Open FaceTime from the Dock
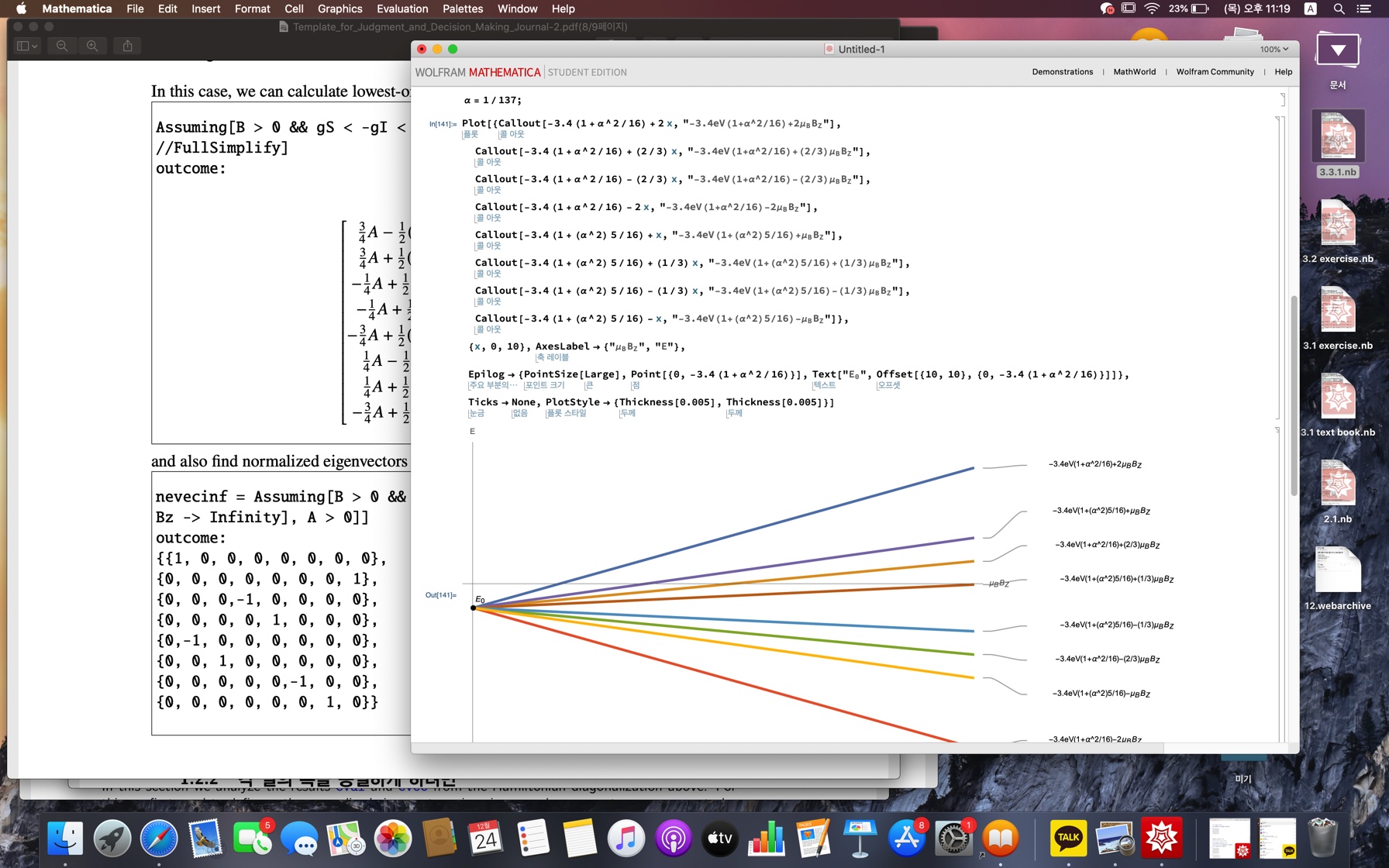Viewport: 1389px width, 868px height. click(x=253, y=838)
